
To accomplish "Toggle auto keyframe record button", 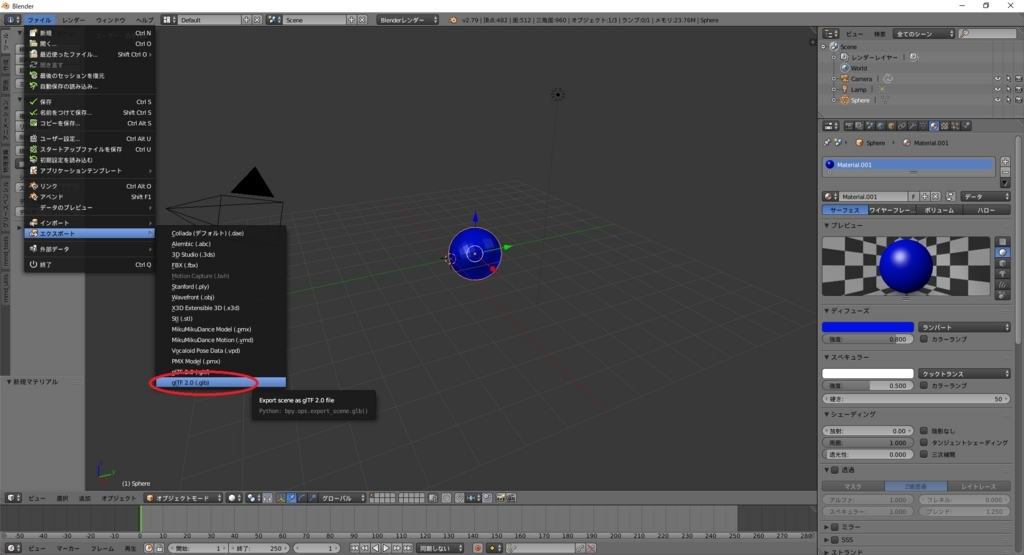I will click(477, 548).
